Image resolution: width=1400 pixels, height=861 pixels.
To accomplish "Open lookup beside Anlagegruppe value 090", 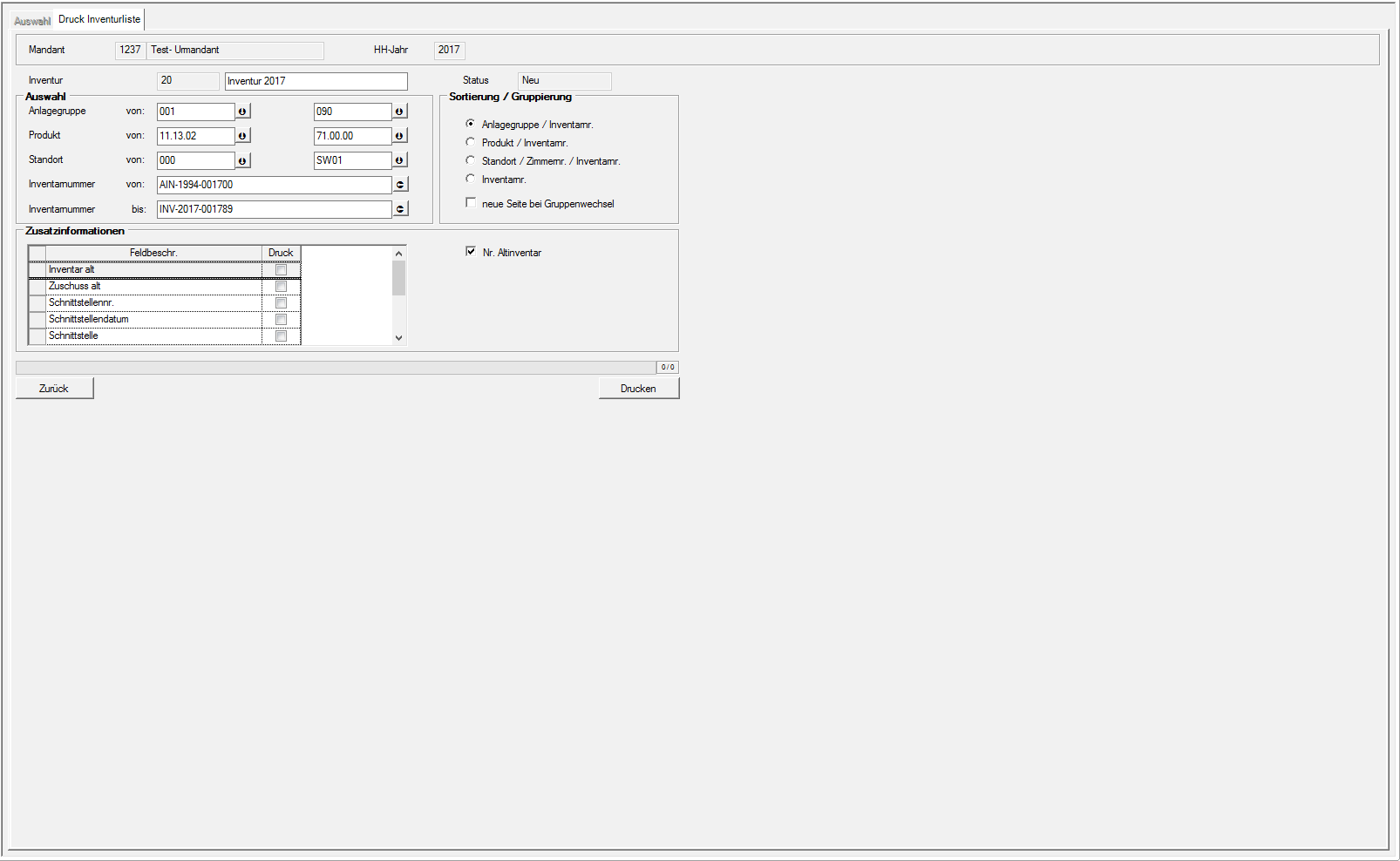I will pos(399,112).
